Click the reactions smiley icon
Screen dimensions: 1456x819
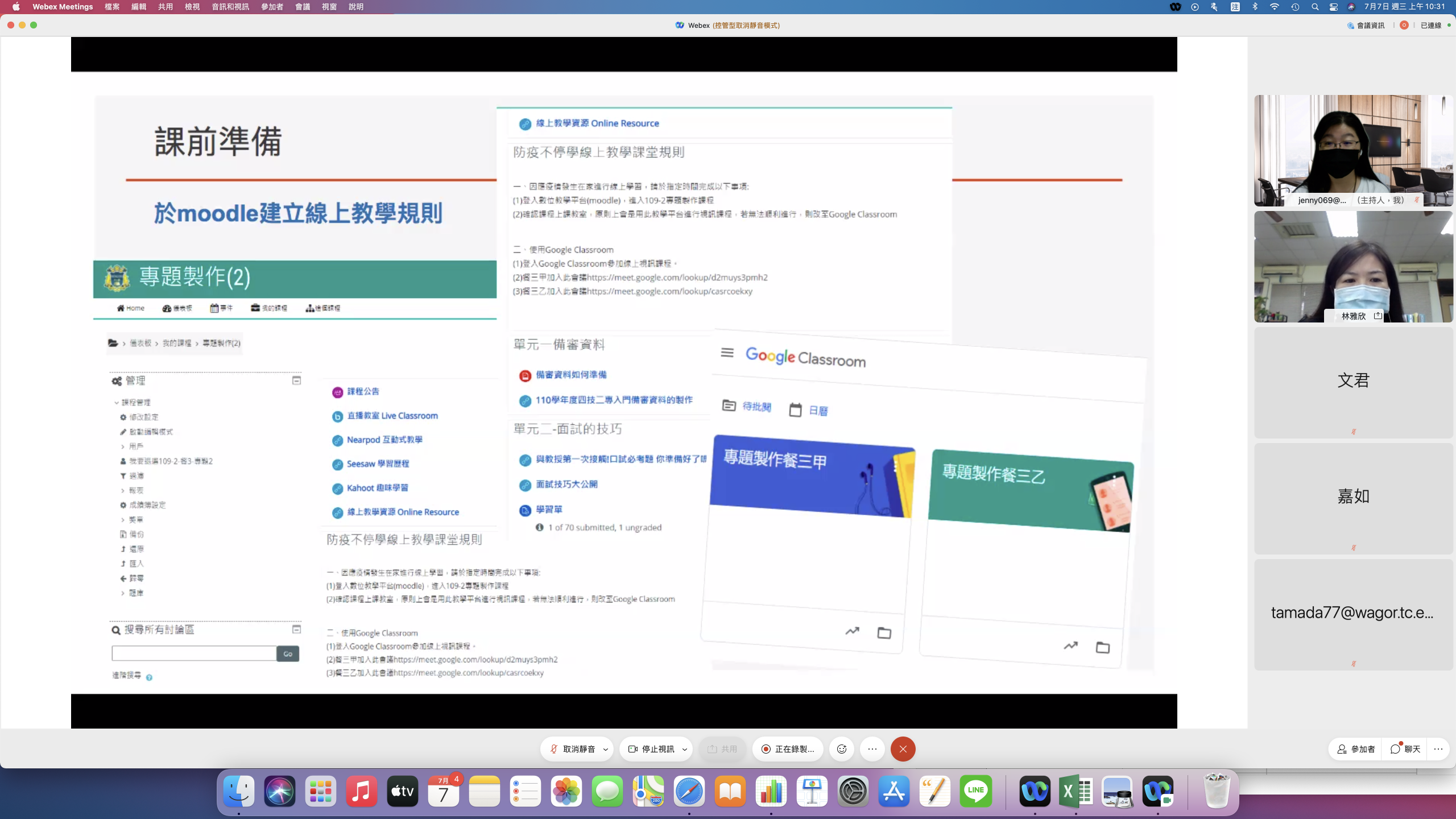842,749
